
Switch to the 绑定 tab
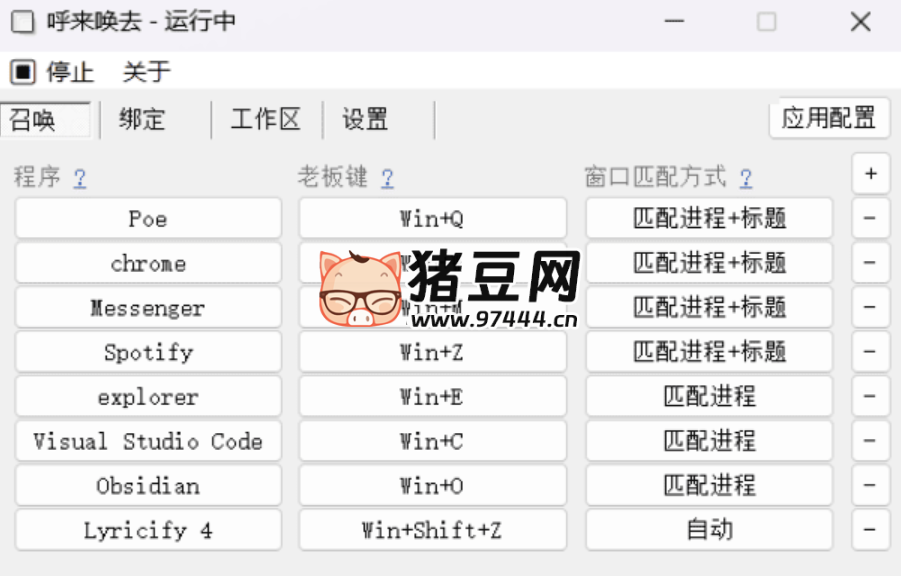(x=143, y=120)
